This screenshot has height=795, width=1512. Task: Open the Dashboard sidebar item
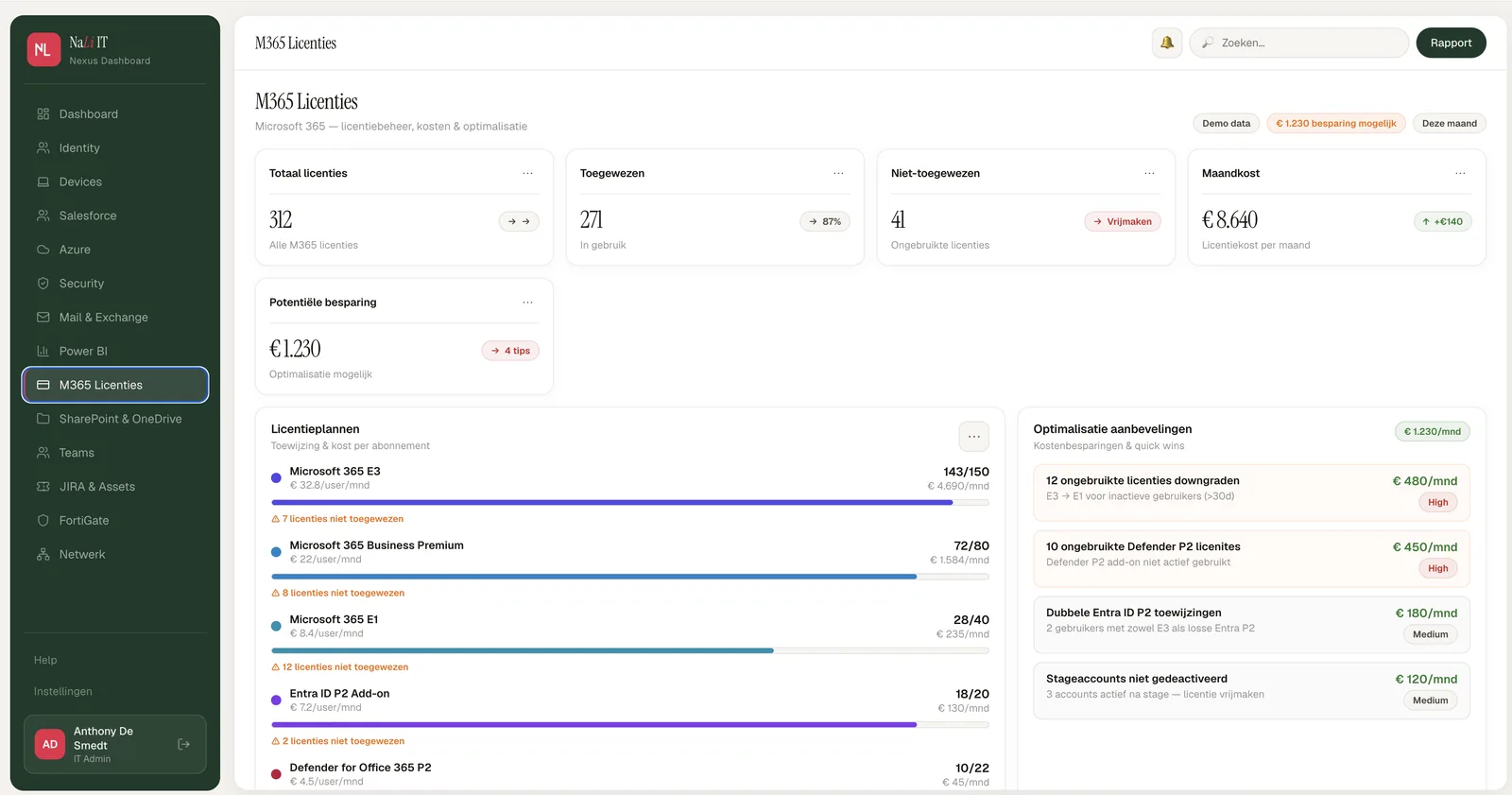point(115,114)
